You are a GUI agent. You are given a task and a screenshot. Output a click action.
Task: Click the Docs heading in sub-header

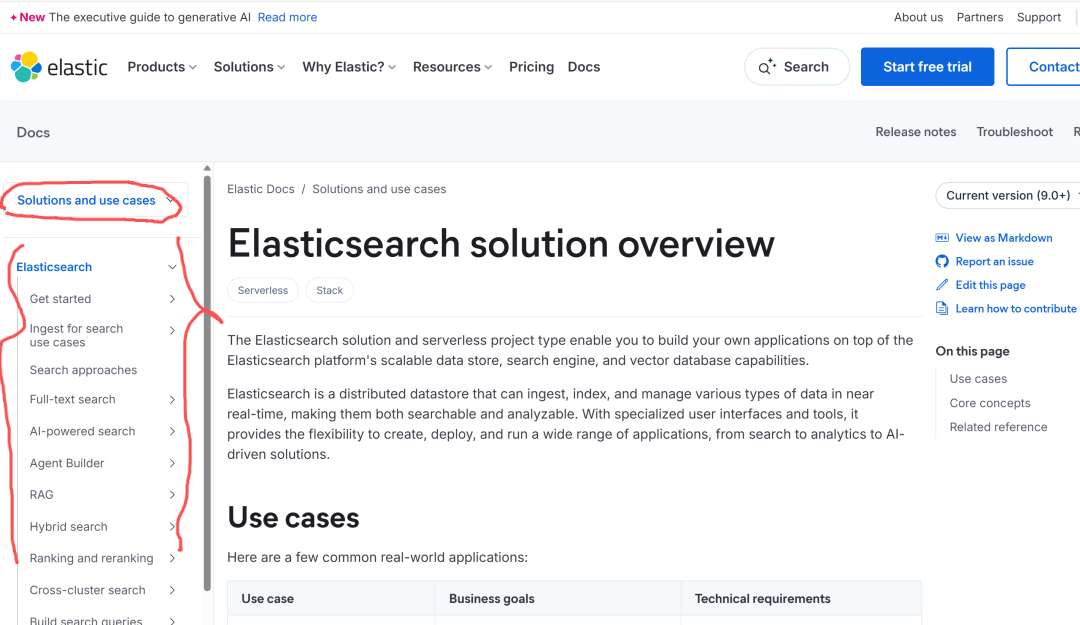(33, 132)
